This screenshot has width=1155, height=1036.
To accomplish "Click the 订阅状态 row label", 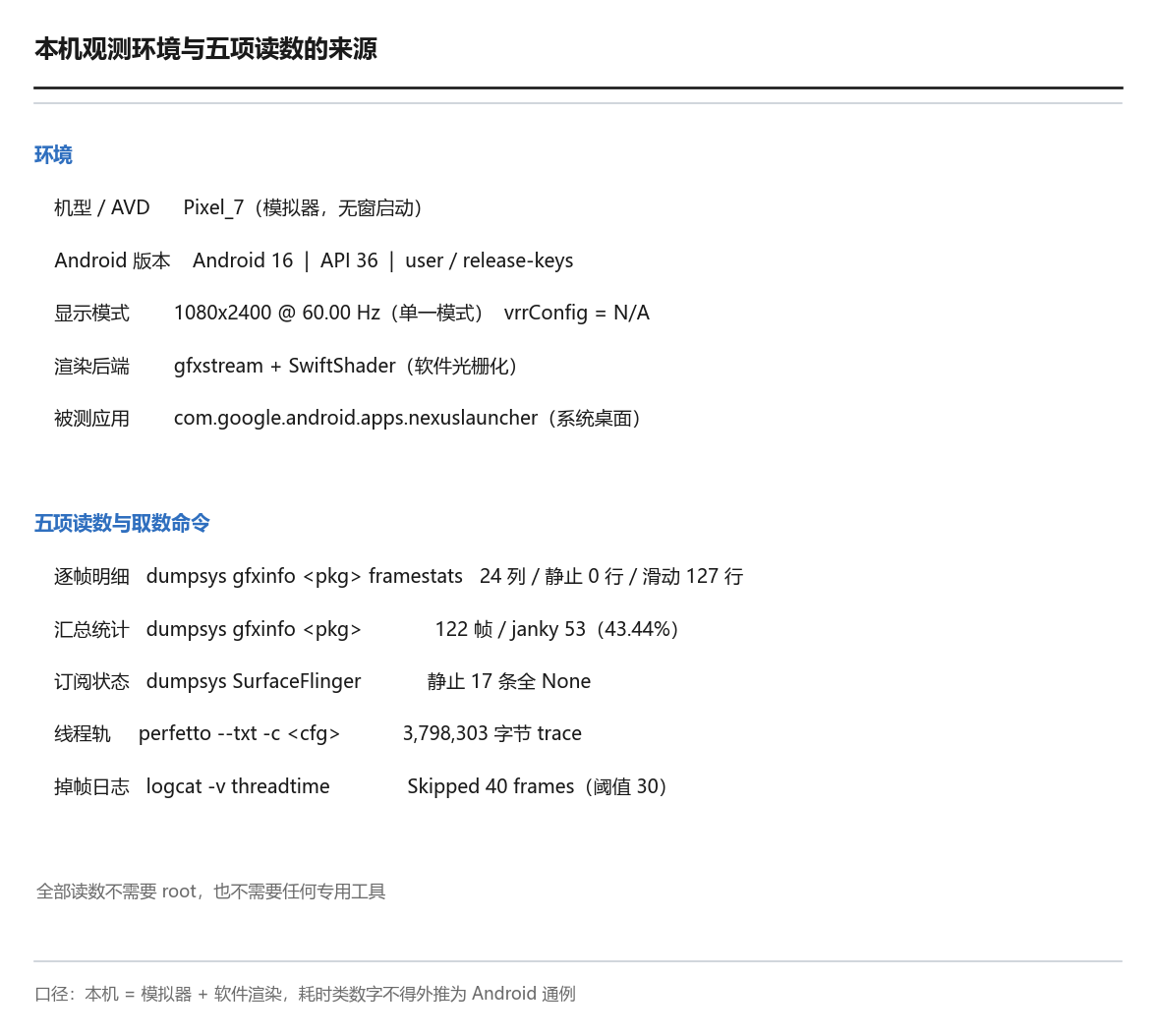I will click(x=91, y=682).
